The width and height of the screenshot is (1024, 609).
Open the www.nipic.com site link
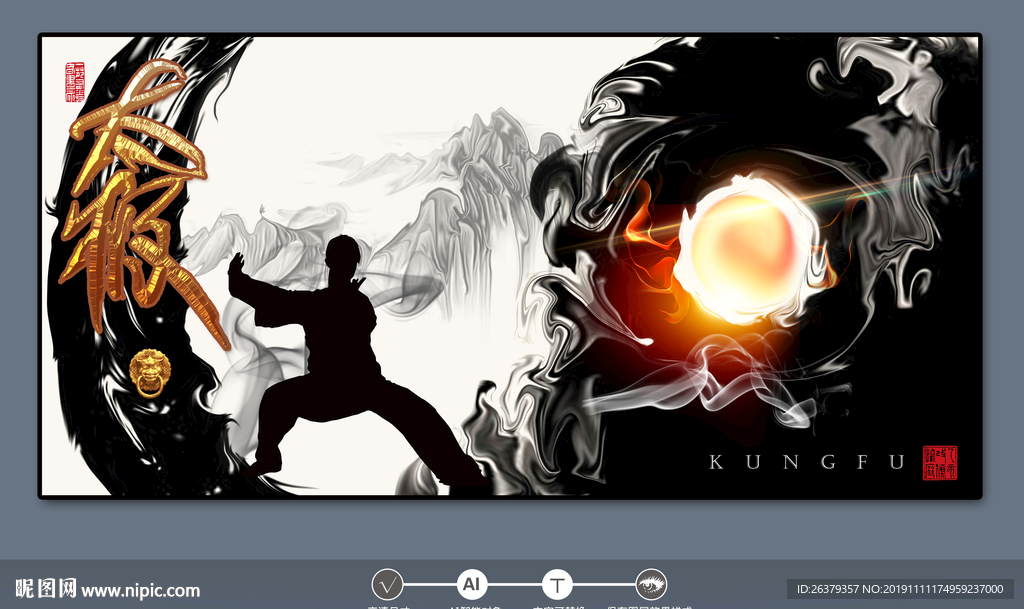coord(141,591)
